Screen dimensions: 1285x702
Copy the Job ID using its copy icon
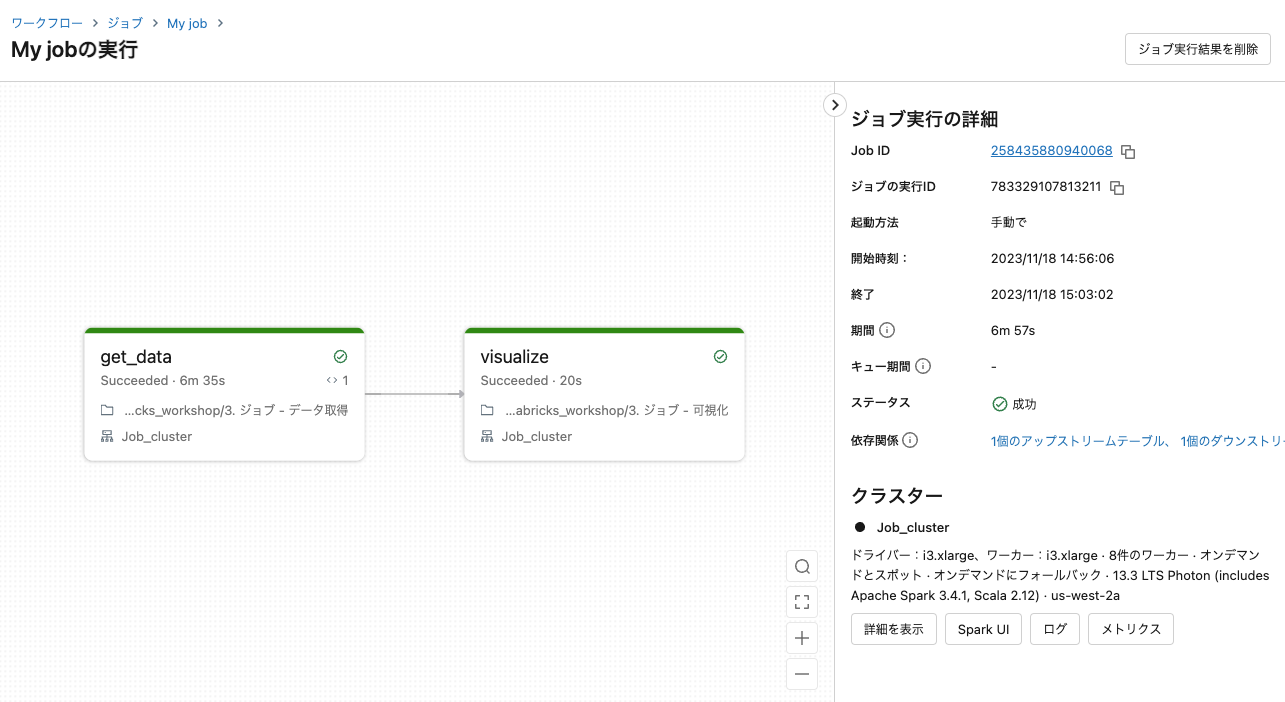click(x=1128, y=151)
